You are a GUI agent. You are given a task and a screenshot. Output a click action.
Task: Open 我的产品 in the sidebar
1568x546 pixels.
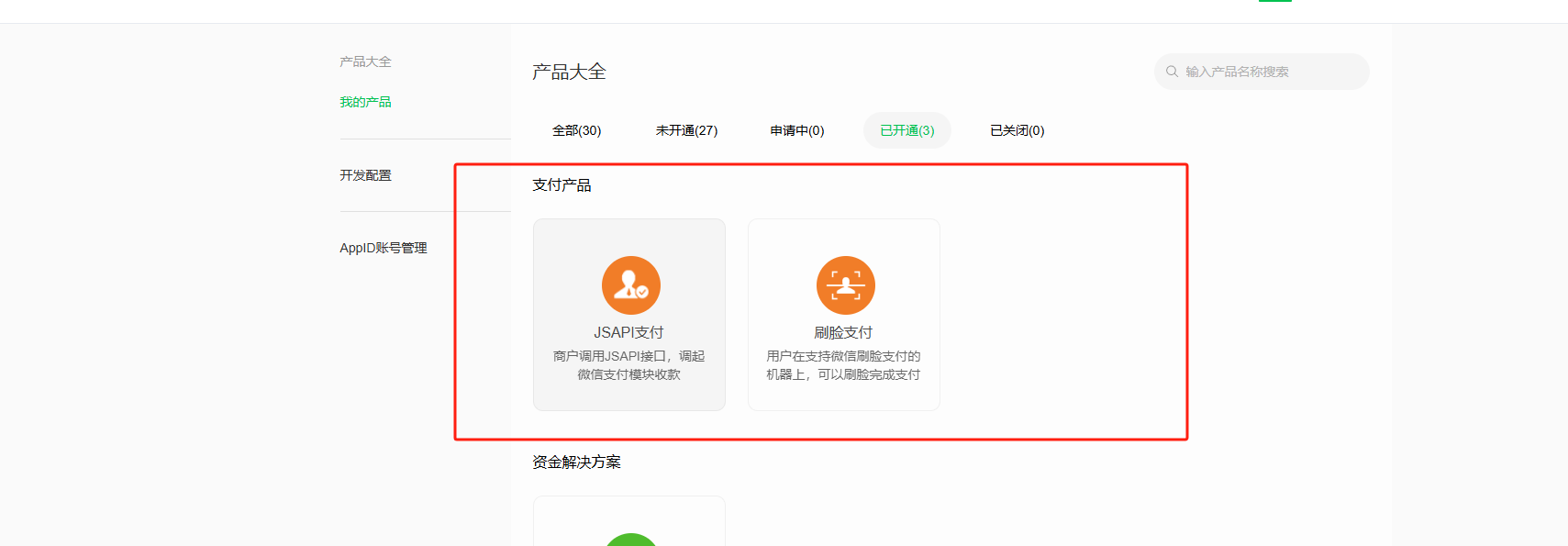365,102
